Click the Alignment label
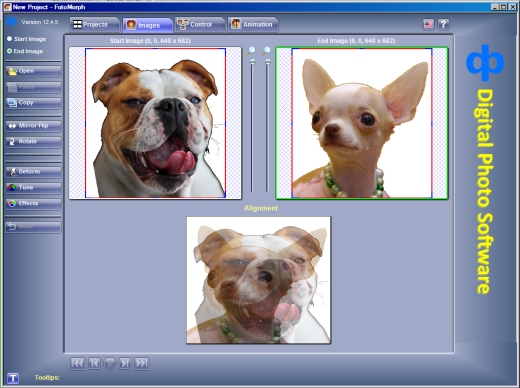This screenshot has height=388, width=520. coord(261,208)
